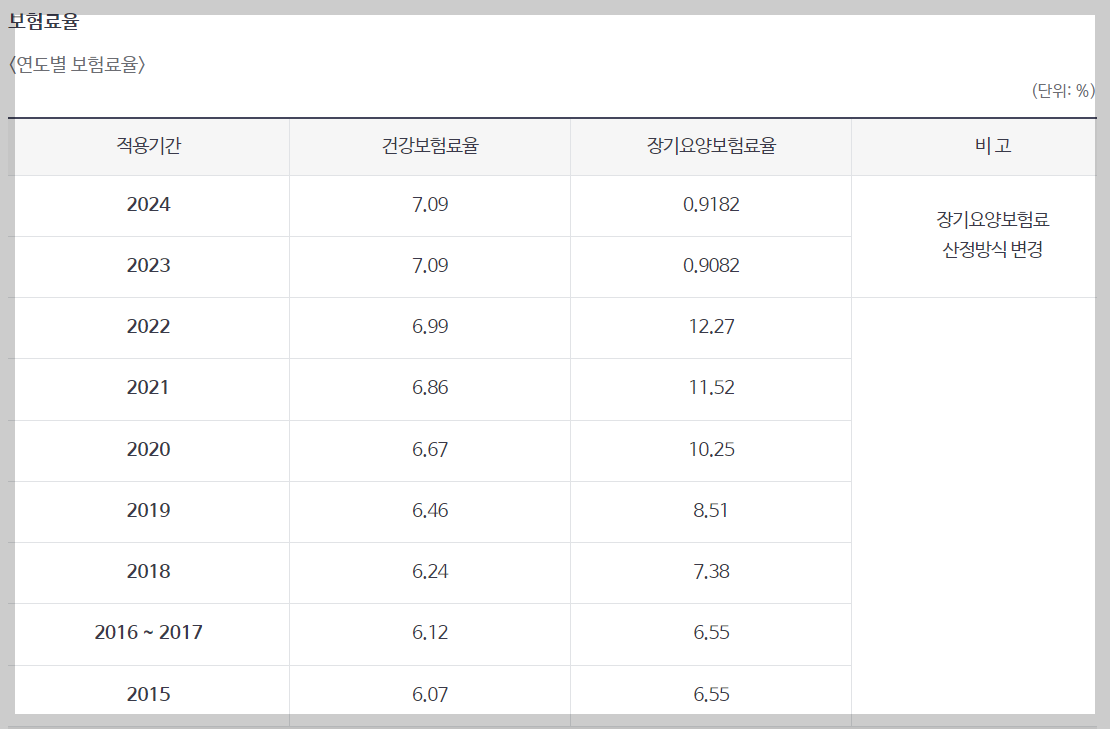1110x729 pixels.
Task: Click the 0.9182 rate value for 2024
Action: (x=710, y=205)
